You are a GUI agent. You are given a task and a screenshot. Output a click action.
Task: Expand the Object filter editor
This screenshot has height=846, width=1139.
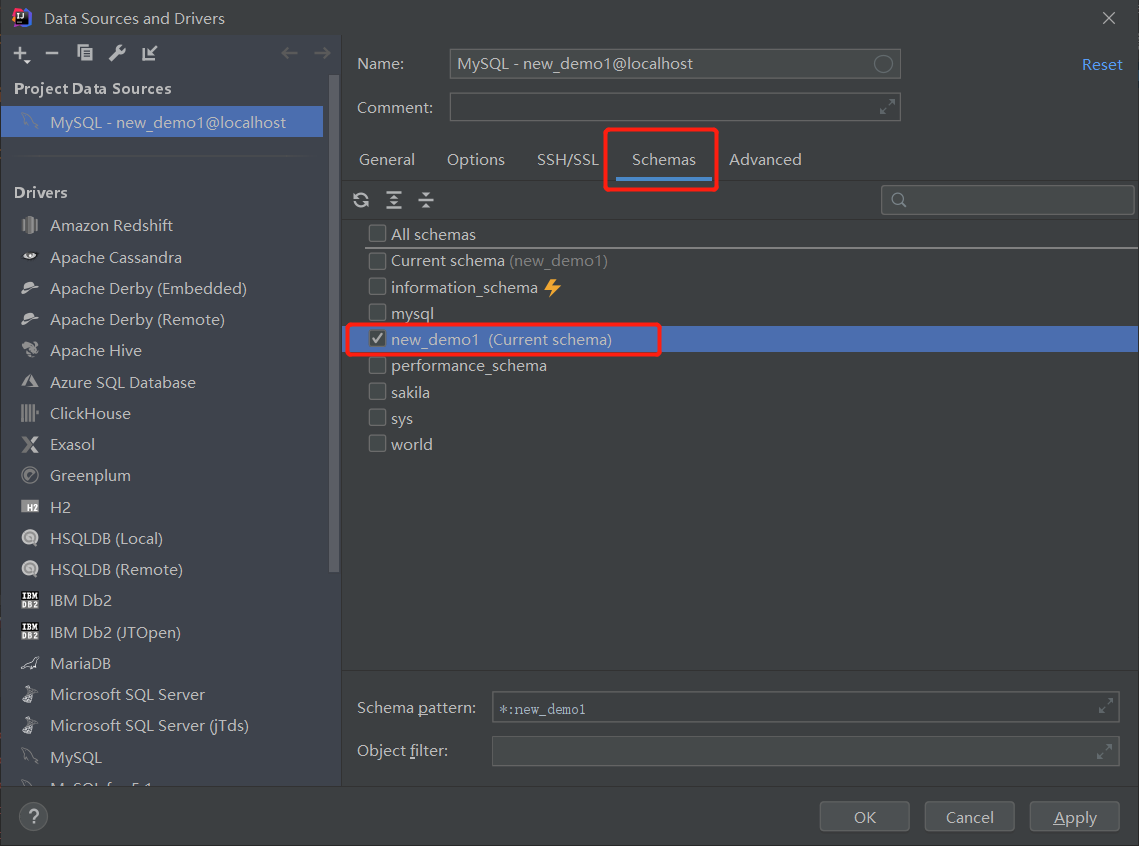pyautogui.click(x=1106, y=751)
